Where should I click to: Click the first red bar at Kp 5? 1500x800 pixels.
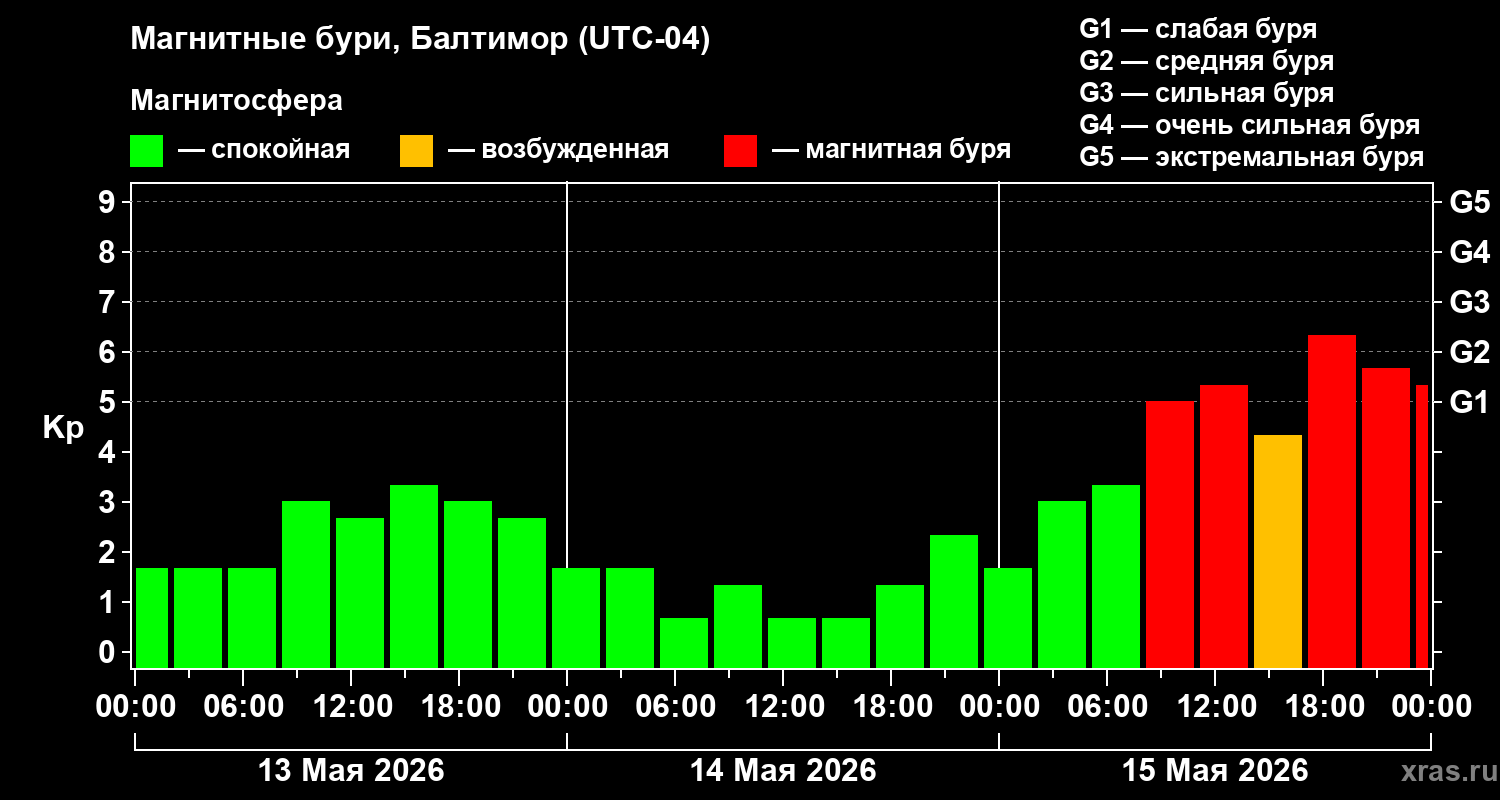tap(1170, 534)
